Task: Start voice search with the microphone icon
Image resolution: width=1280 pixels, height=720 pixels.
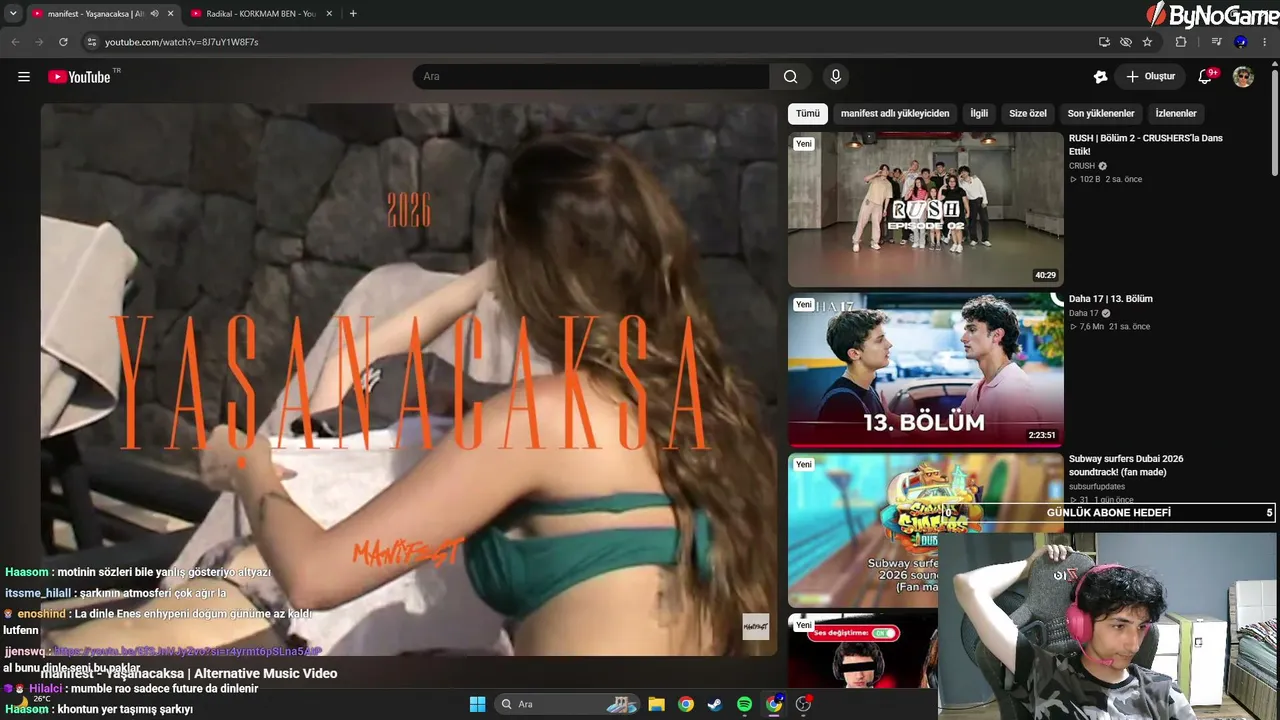Action: point(836,77)
